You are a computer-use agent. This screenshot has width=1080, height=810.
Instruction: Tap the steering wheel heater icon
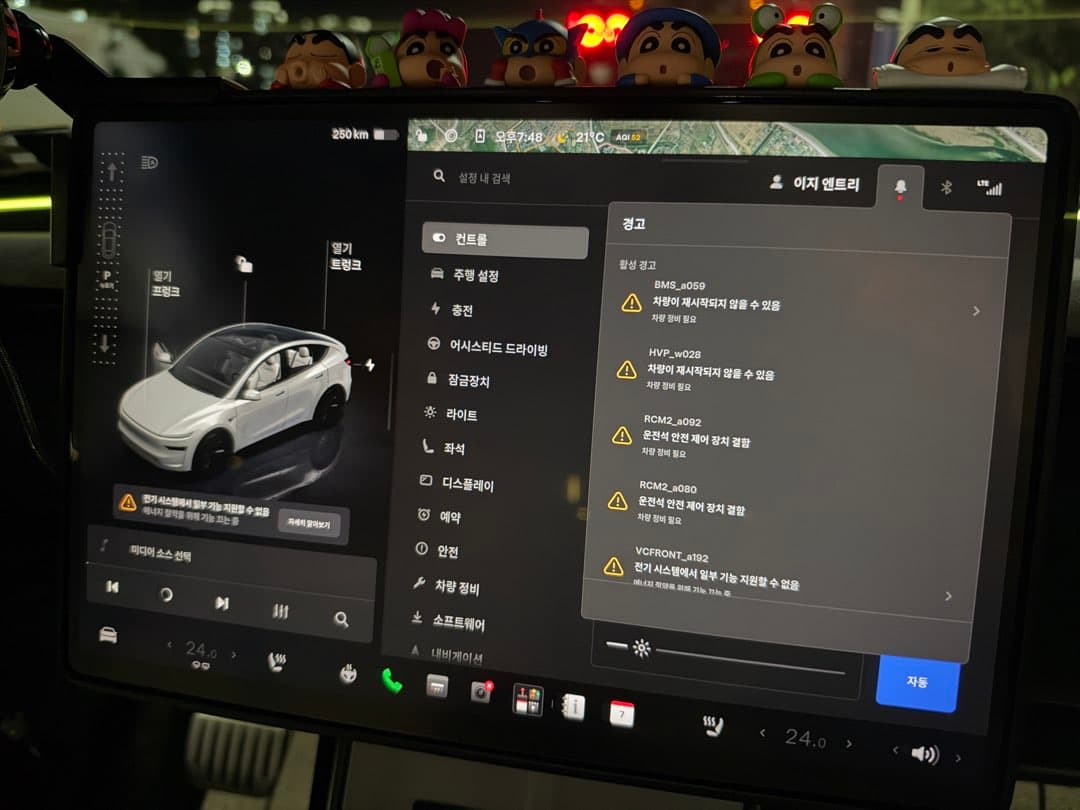tap(349, 674)
